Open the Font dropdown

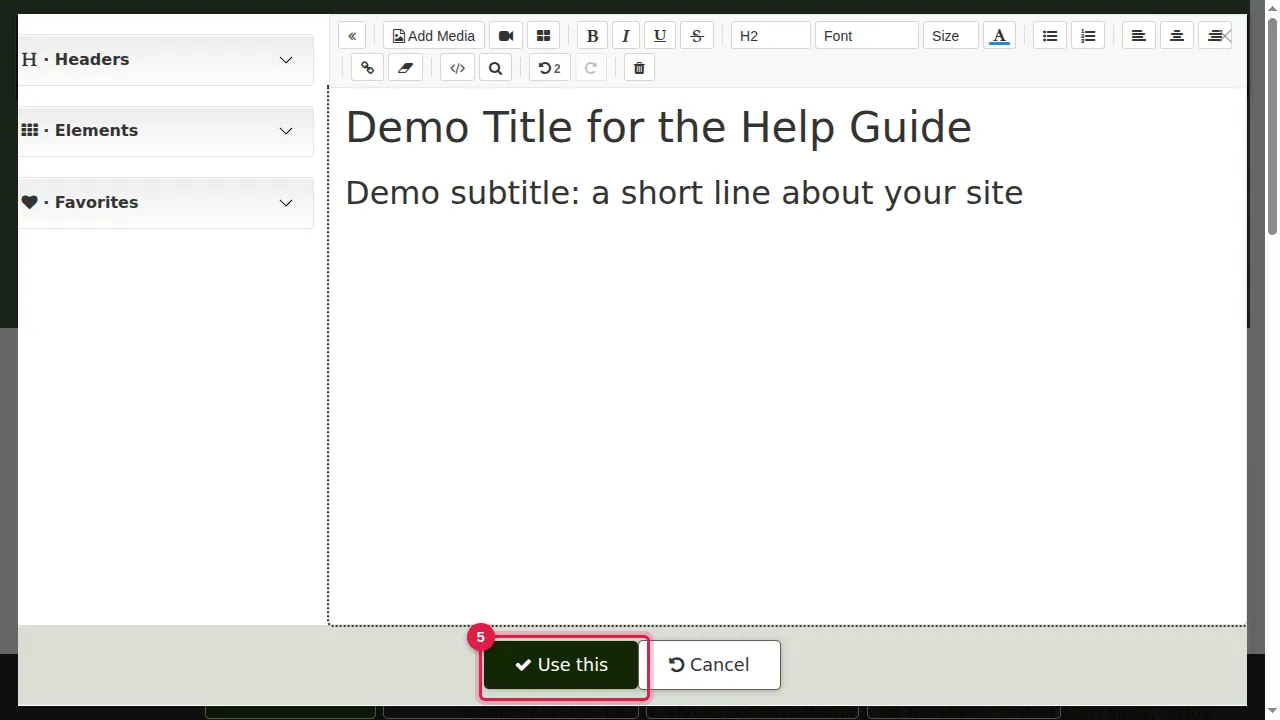[x=867, y=36]
